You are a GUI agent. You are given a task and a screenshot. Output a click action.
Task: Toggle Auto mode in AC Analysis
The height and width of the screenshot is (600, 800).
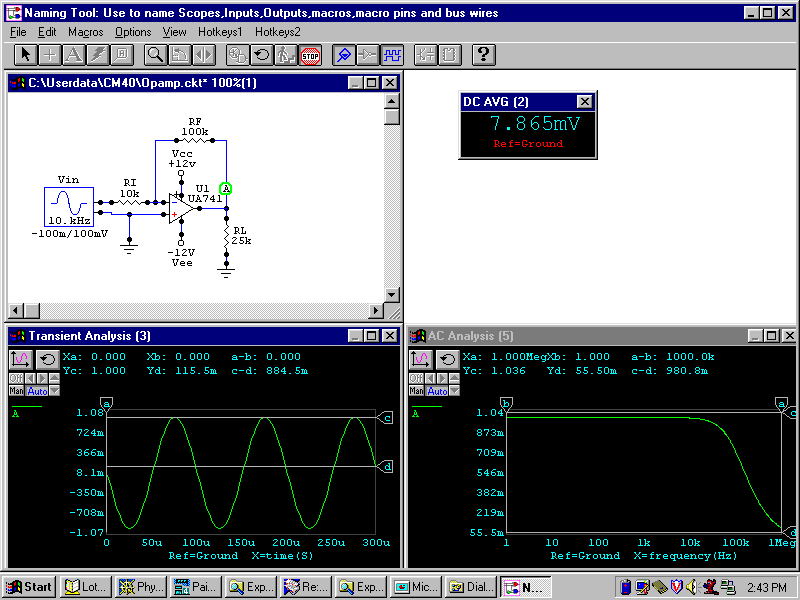(437, 391)
